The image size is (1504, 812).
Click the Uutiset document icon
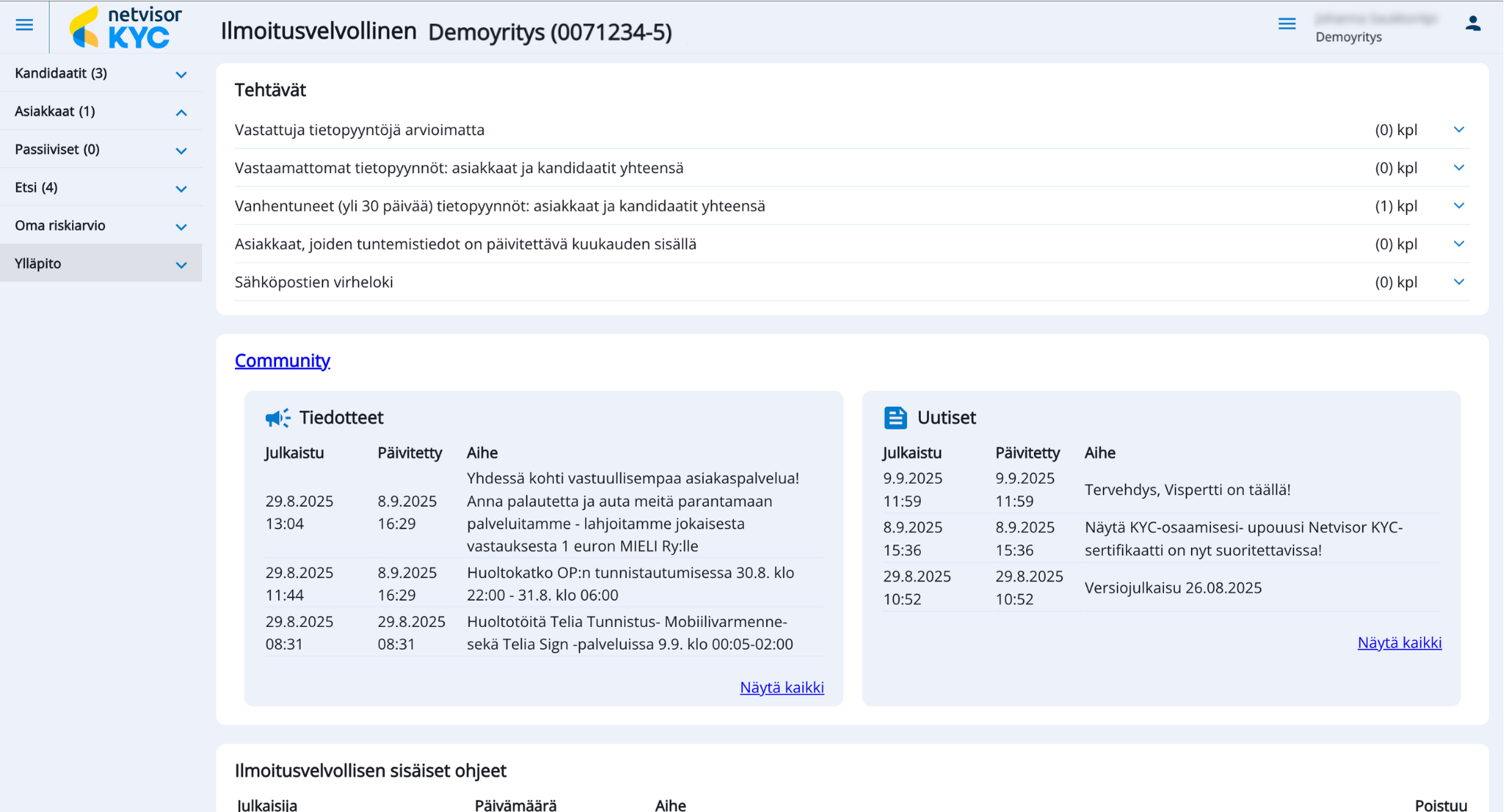click(x=895, y=418)
